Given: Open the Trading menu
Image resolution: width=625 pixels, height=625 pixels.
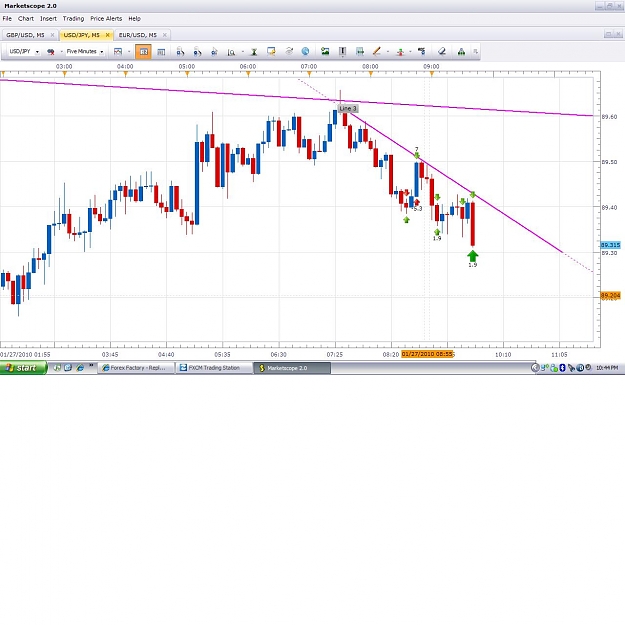Looking at the screenshot, I should click(x=73, y=18).
